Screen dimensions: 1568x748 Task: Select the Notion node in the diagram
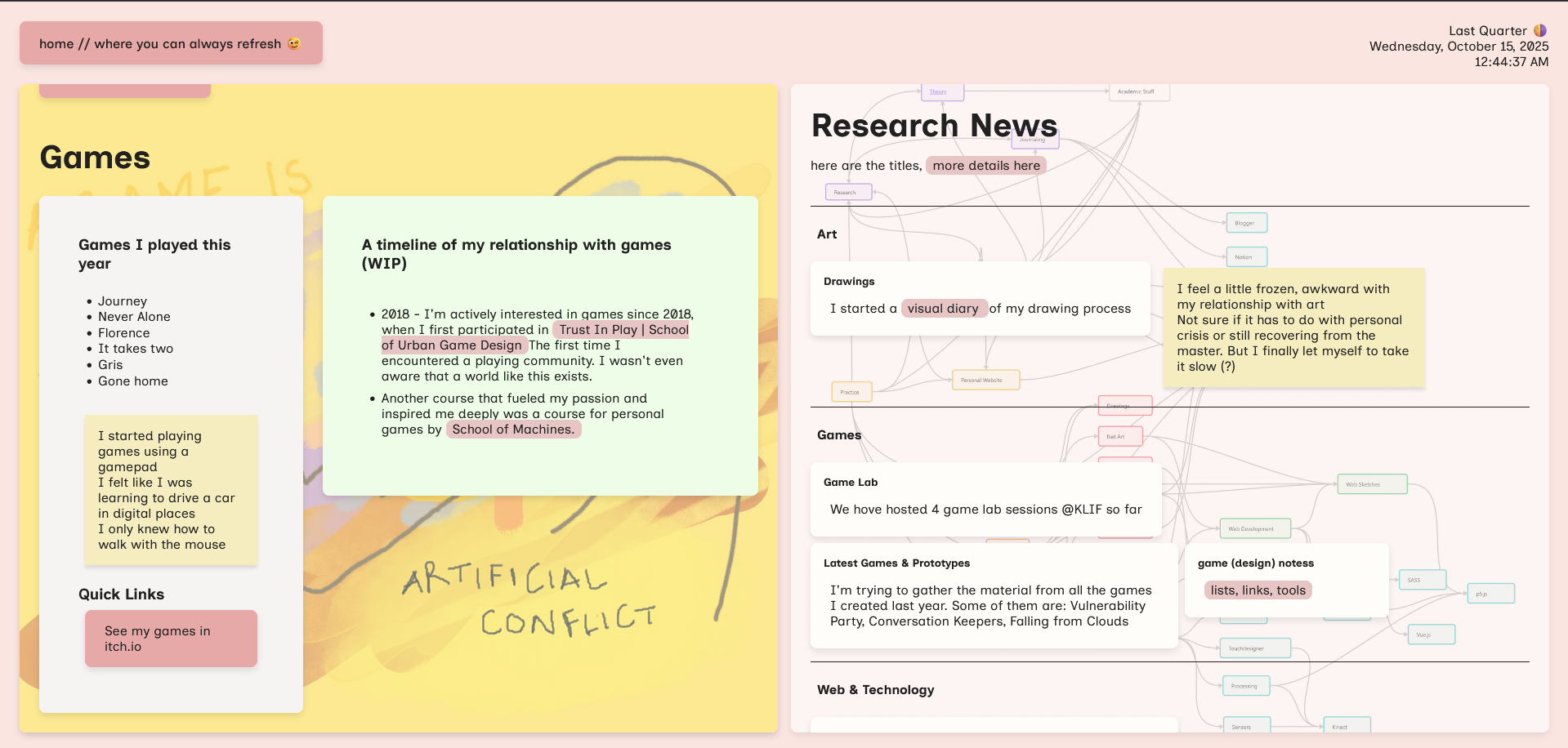coord(1246,257)
